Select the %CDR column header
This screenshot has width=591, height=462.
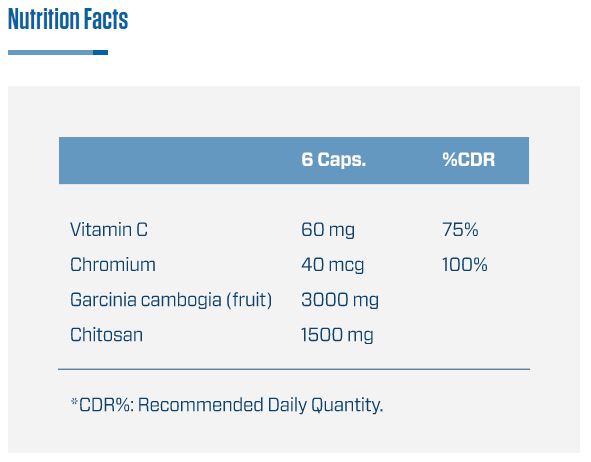[469, 159]
